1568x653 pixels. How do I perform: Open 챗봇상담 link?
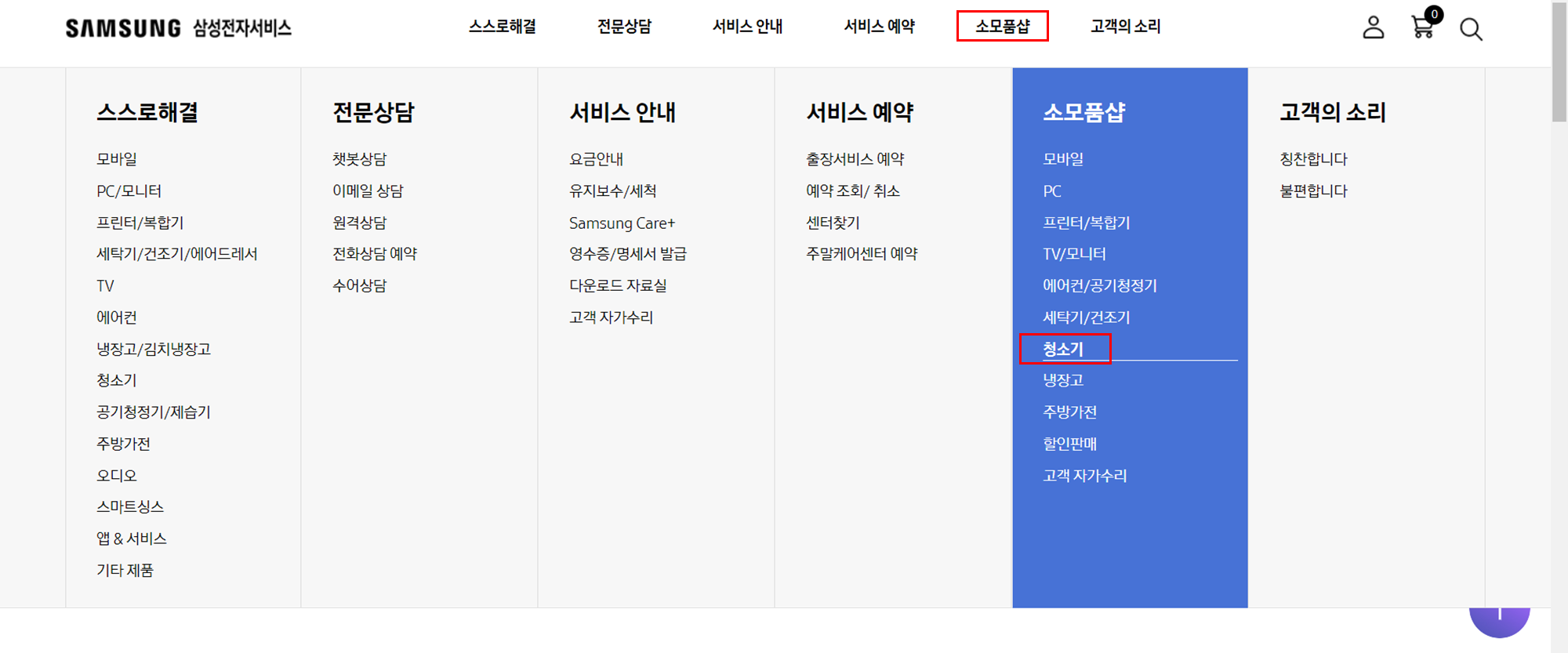(360, 159)
